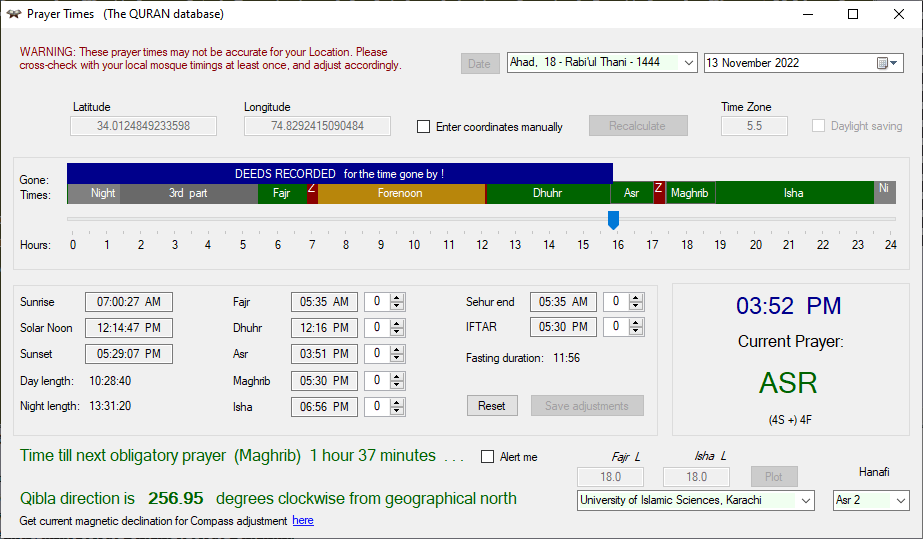Expand the Asr 2 Hanafi dropdown

(x=900, y=500)
